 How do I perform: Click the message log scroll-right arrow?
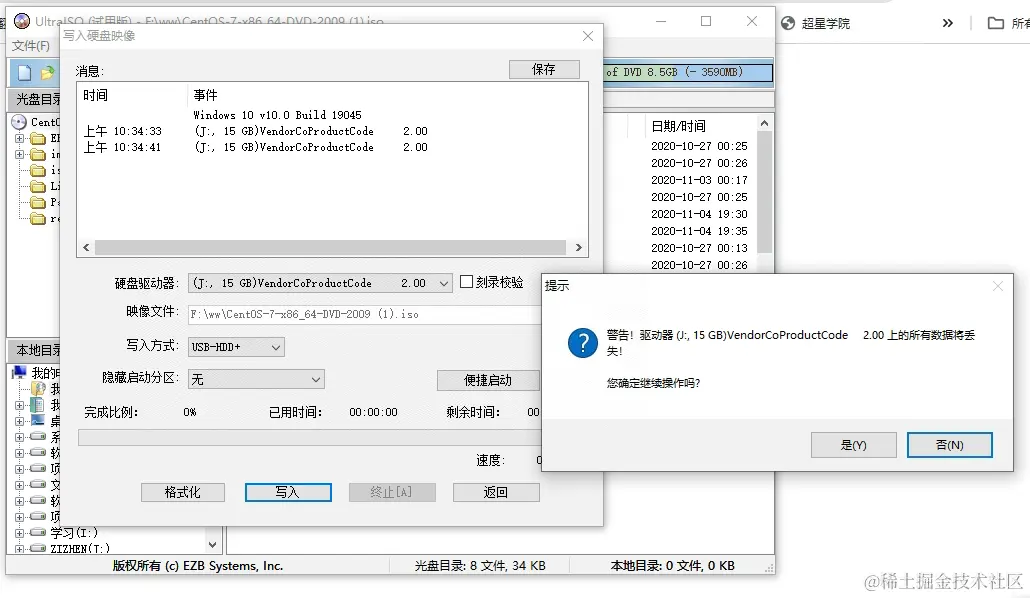578,247
